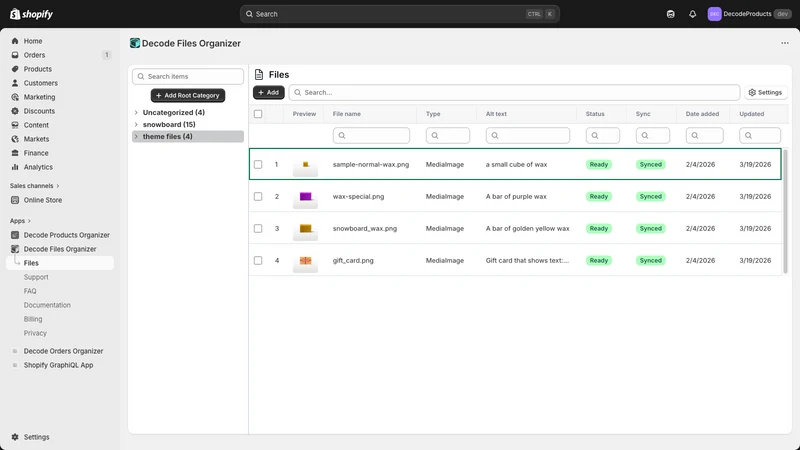Click the Customers person icon

click(x=15, y=83)
